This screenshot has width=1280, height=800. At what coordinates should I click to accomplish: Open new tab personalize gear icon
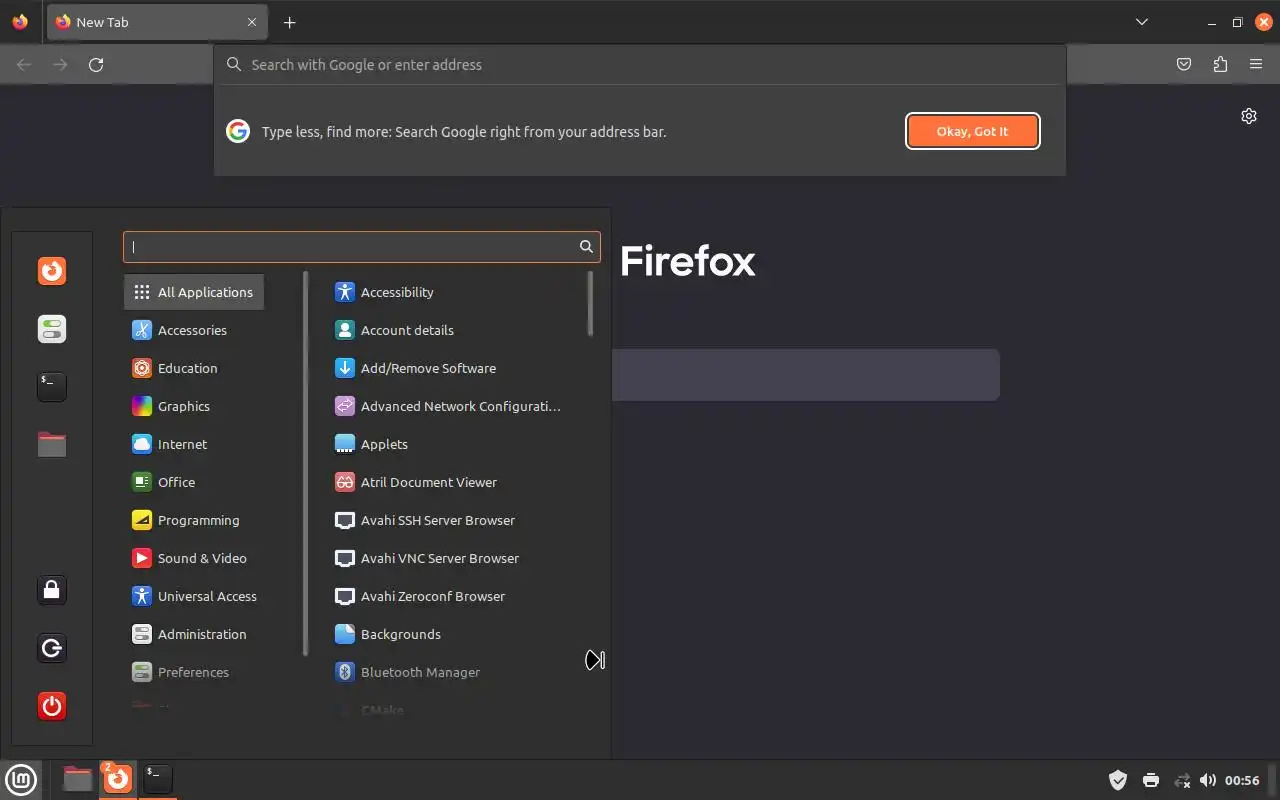click(1249, 116)
